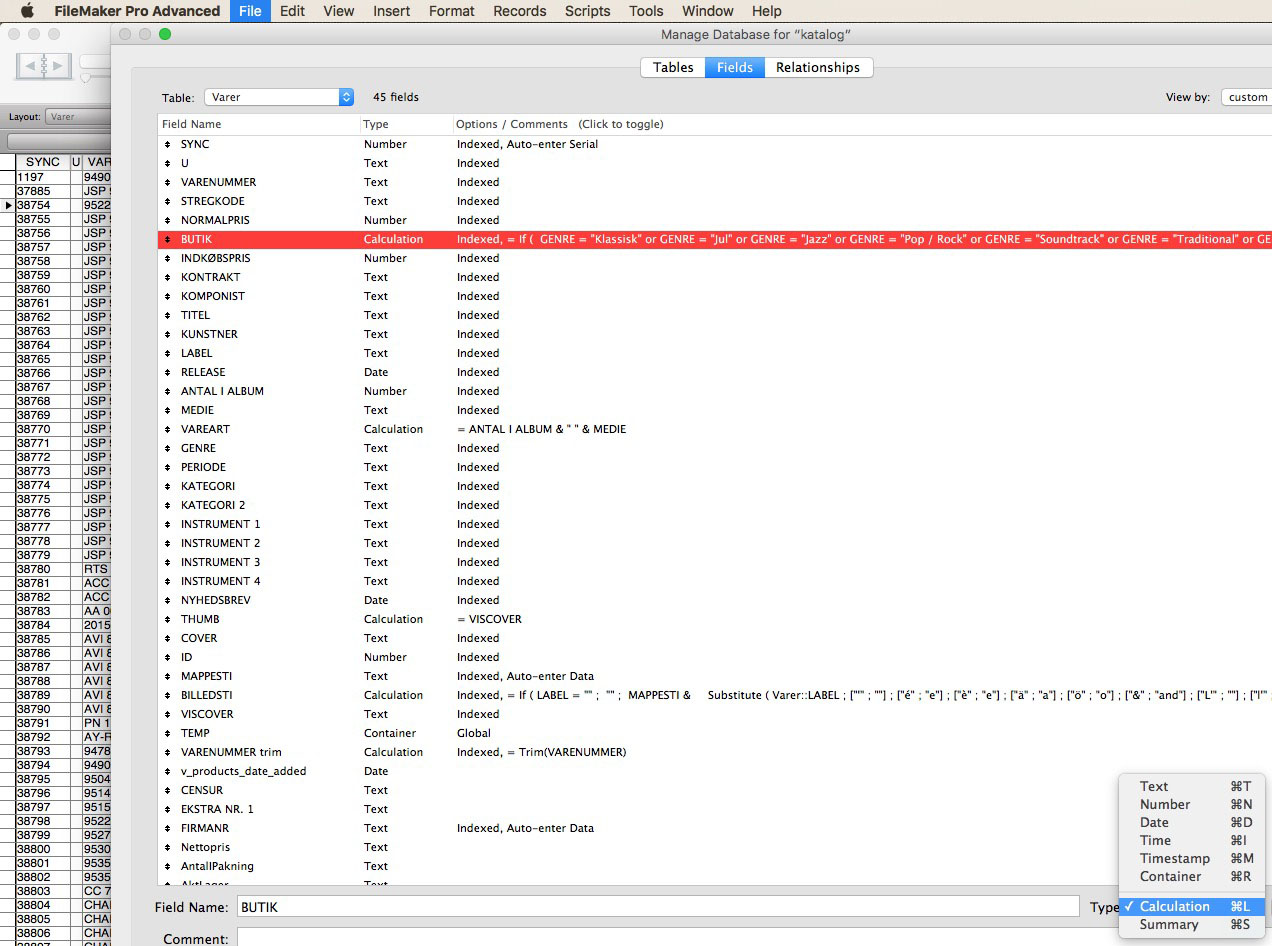Click the reorder handle of KONTRAKT field
Image resolution: width=1272 pixels, height=946 pixels.
pyautogui.click(x=168, y=277)
